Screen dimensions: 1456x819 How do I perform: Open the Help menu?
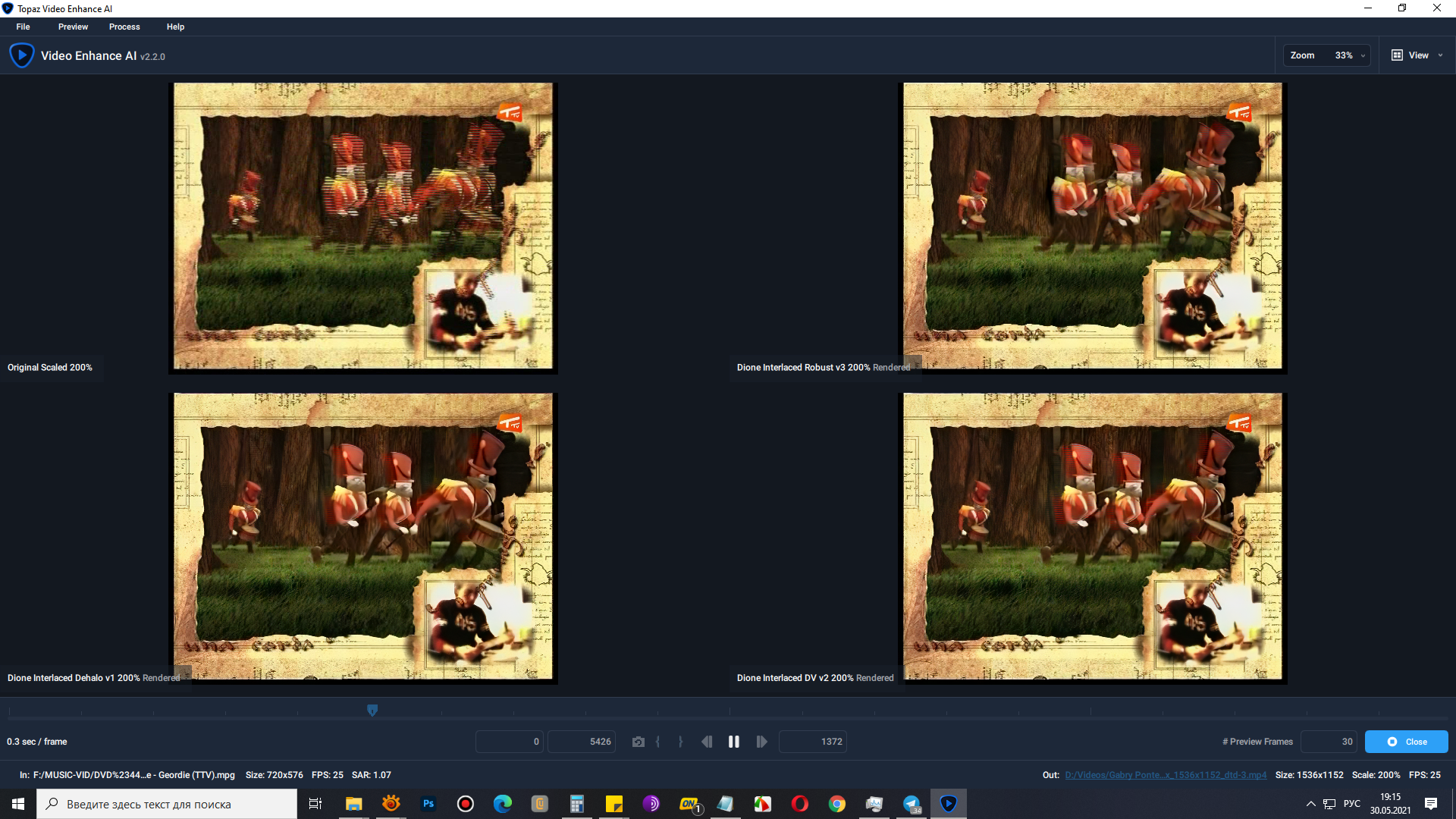tap(175, 27)
